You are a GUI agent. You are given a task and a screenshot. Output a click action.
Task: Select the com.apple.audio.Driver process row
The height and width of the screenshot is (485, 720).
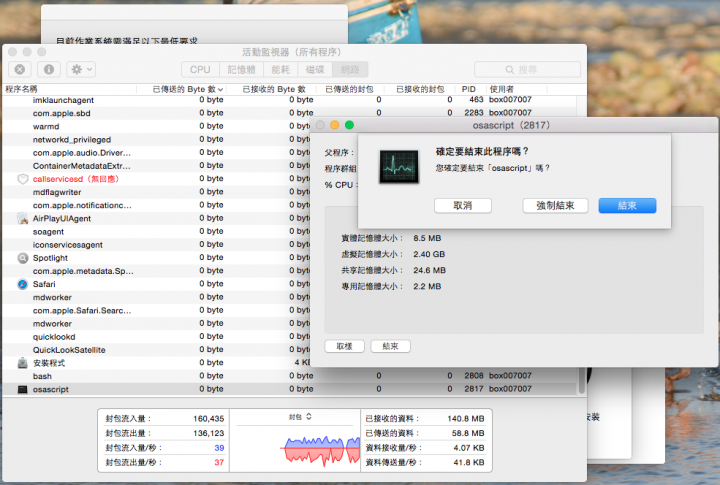point(156,152)
